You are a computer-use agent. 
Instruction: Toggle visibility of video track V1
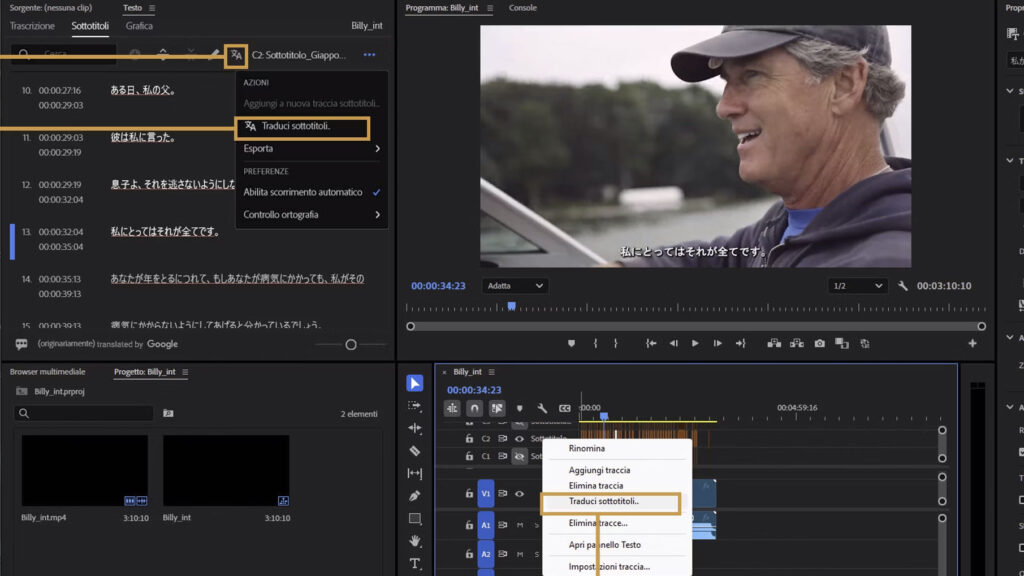coord(520,495)
